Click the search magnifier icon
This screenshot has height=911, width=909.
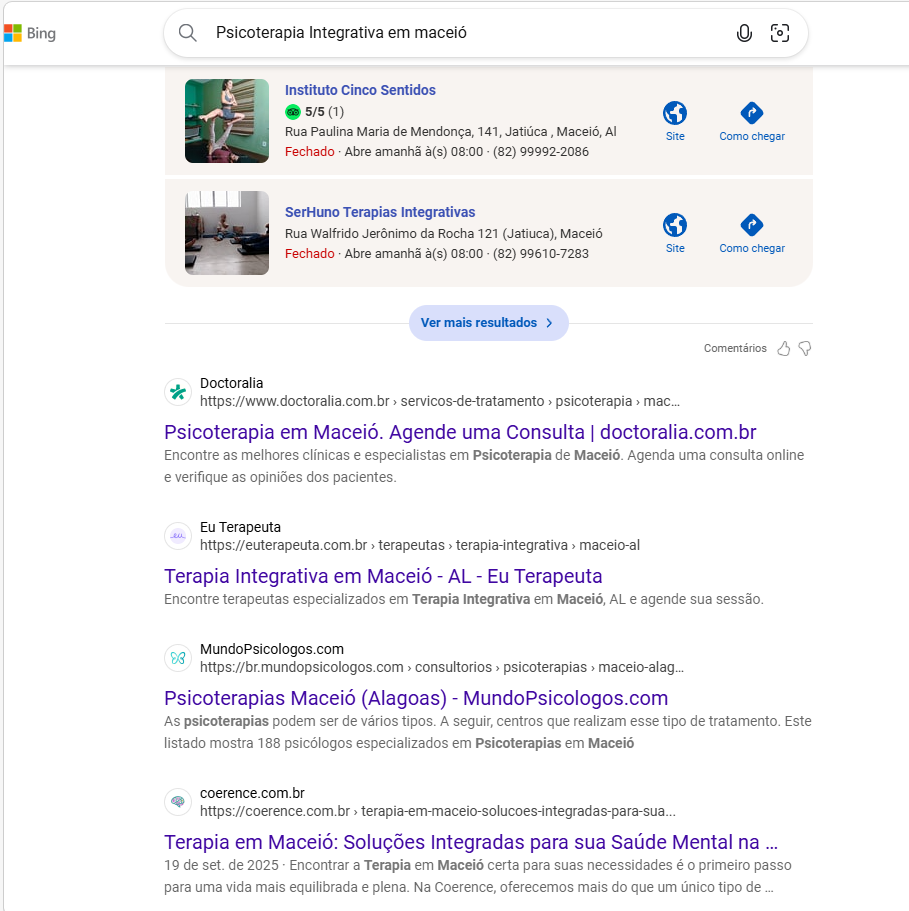188,33
